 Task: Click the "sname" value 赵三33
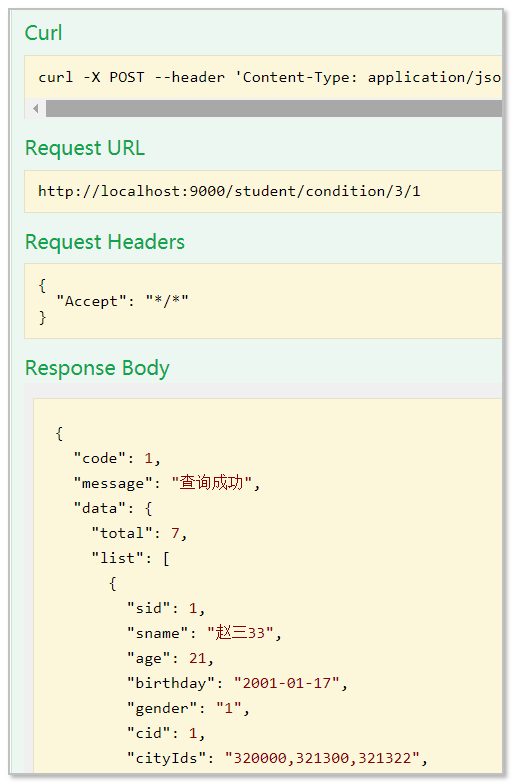(240, 633)
